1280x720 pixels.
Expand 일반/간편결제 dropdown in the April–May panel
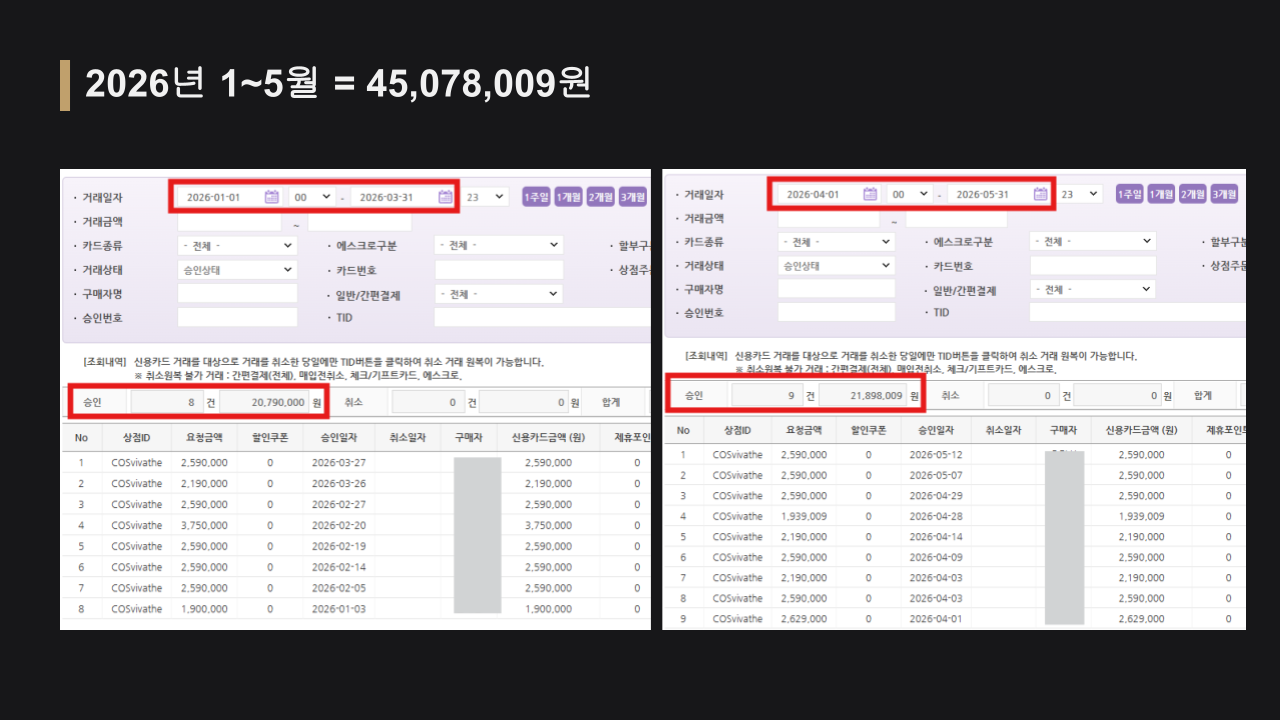point(1093,289)
